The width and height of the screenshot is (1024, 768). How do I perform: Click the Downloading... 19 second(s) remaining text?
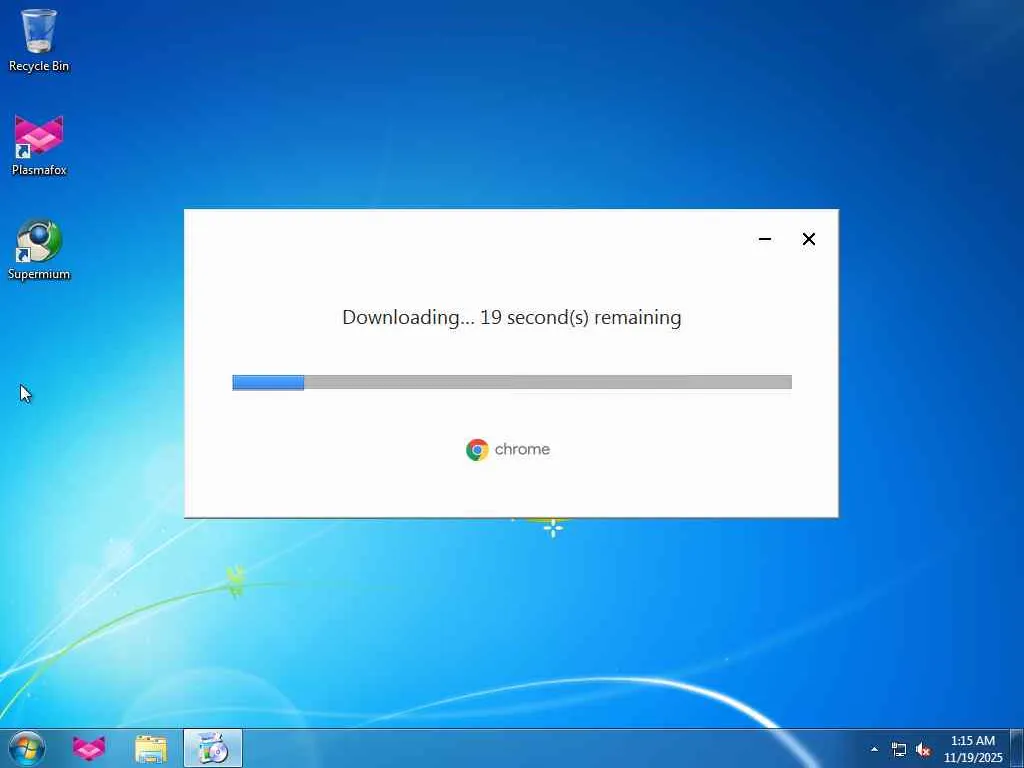pyautogui.click(x=512, y=317)
